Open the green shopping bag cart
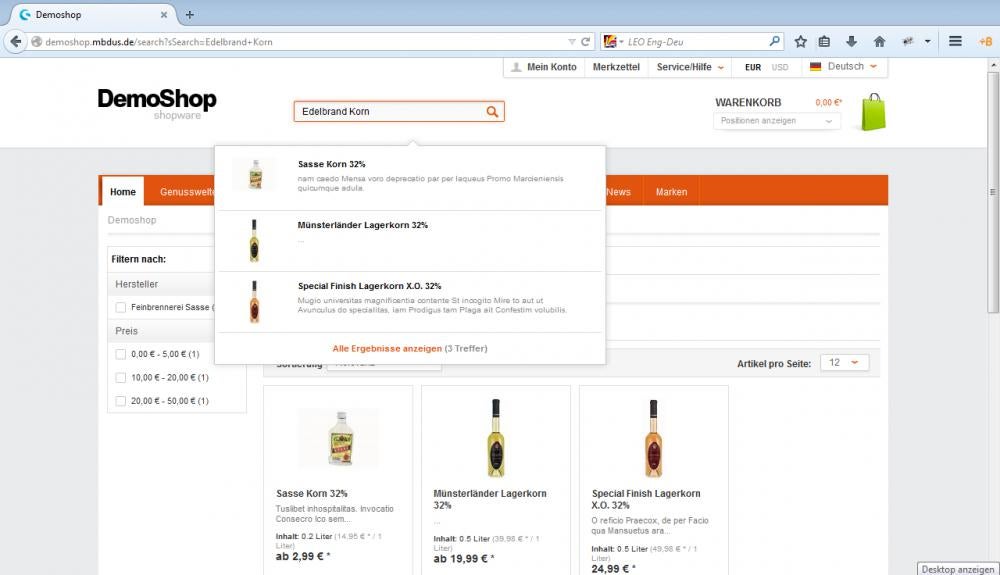Screen dimensions: 1000x575 873,112
